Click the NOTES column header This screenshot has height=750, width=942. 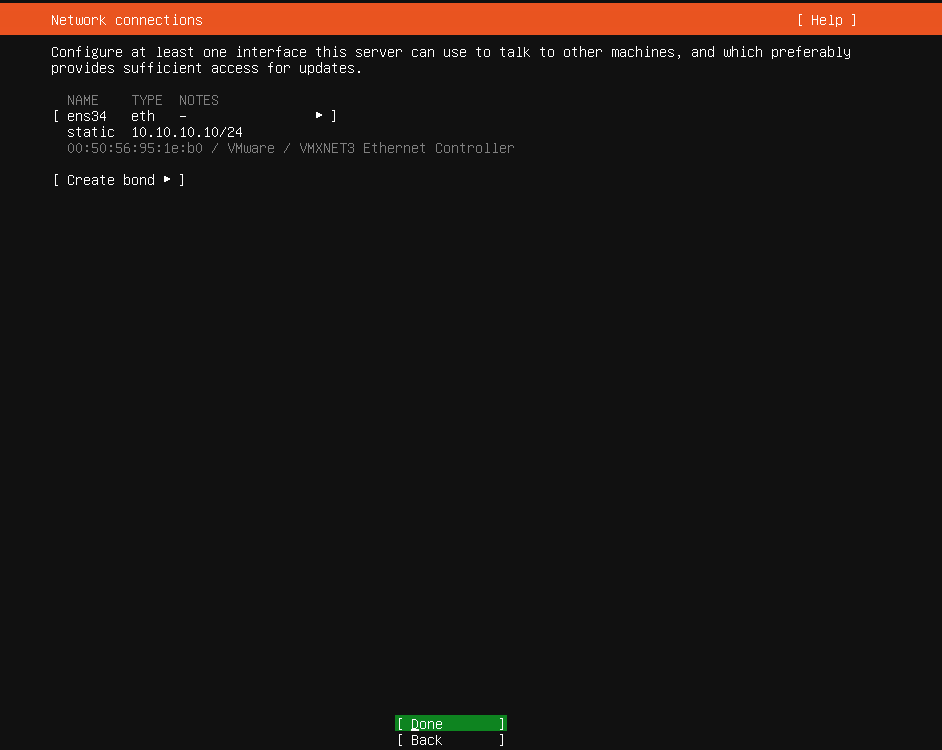click(x=198, y=100)
